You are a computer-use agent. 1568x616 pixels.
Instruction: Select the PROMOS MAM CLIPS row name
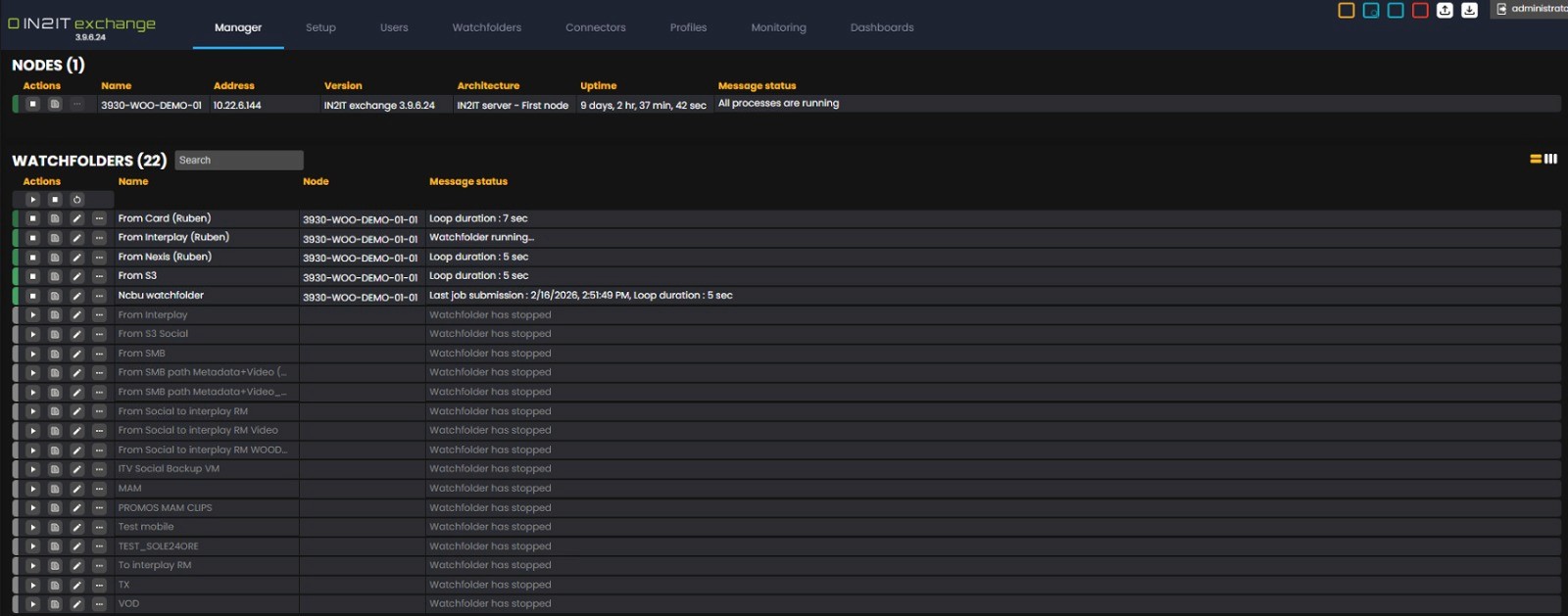point(165,507)
